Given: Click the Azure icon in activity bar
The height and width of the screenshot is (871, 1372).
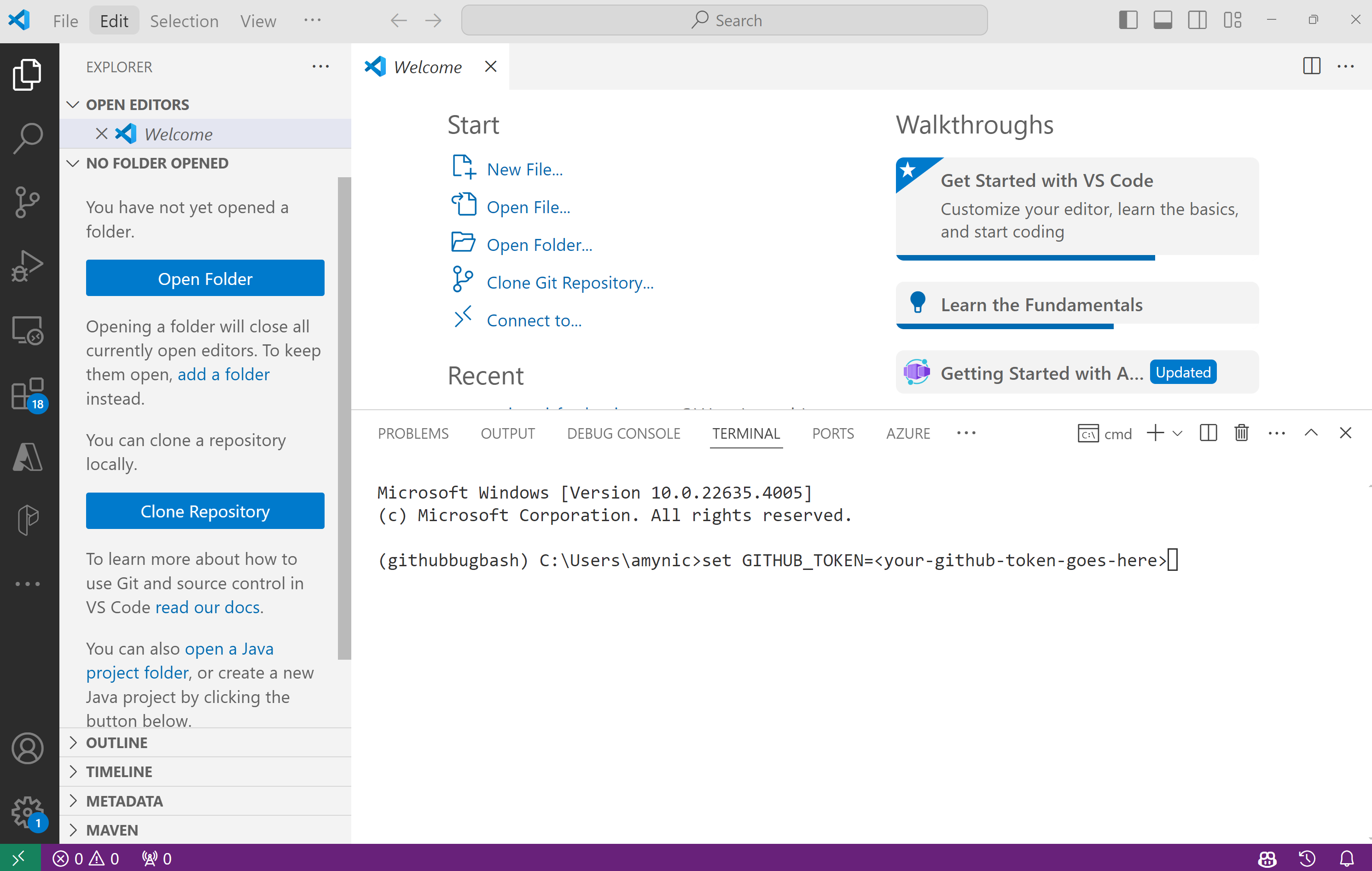Looking at the screenshot, I should point(27,457).
